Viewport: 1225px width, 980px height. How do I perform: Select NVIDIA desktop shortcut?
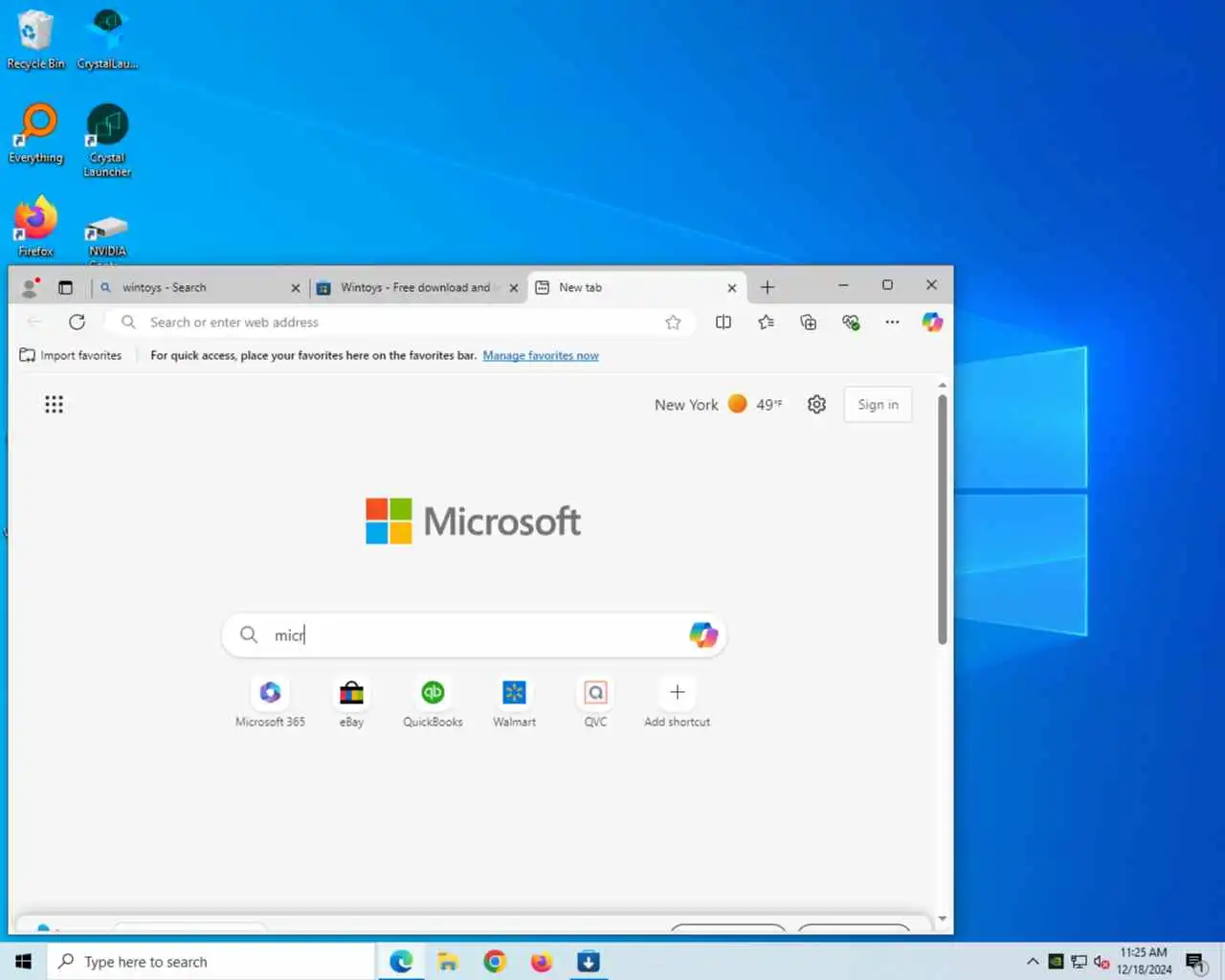pyautogui.click(x=107, y=236)
